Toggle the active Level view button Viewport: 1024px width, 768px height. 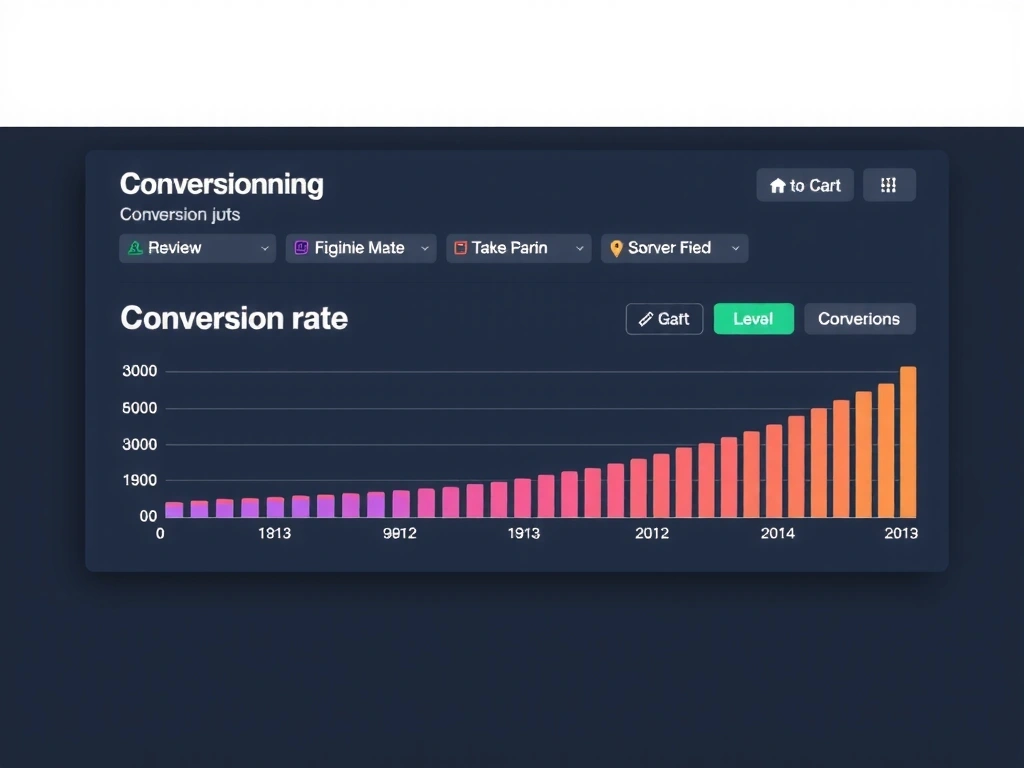coord(753,318)
